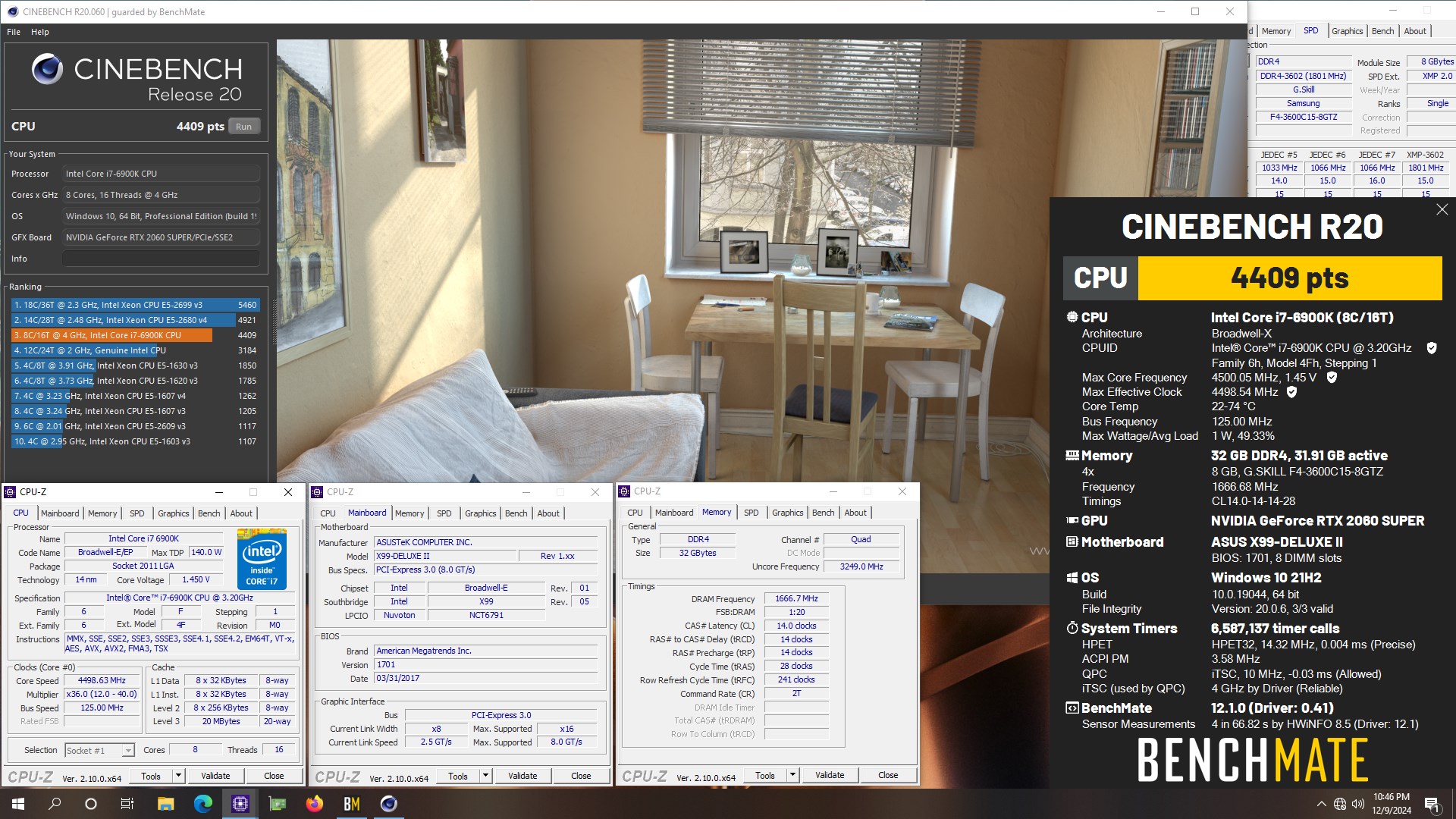Click the green app icon on the taskbar
The height and width of the screenshot is (819, 1456).
(x=277, y=804)
